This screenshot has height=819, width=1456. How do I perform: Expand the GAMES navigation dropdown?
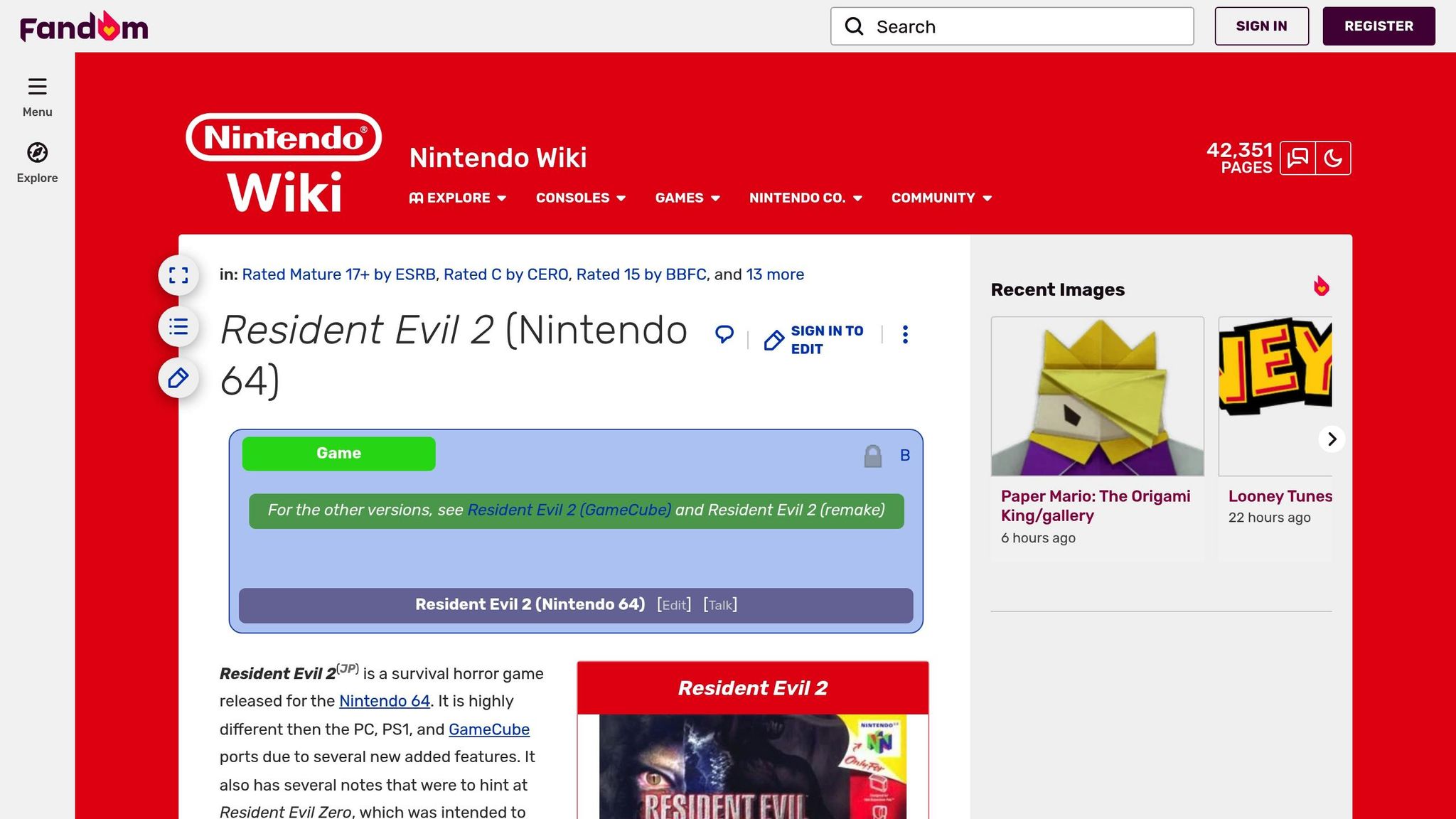(x=687, y=198)
